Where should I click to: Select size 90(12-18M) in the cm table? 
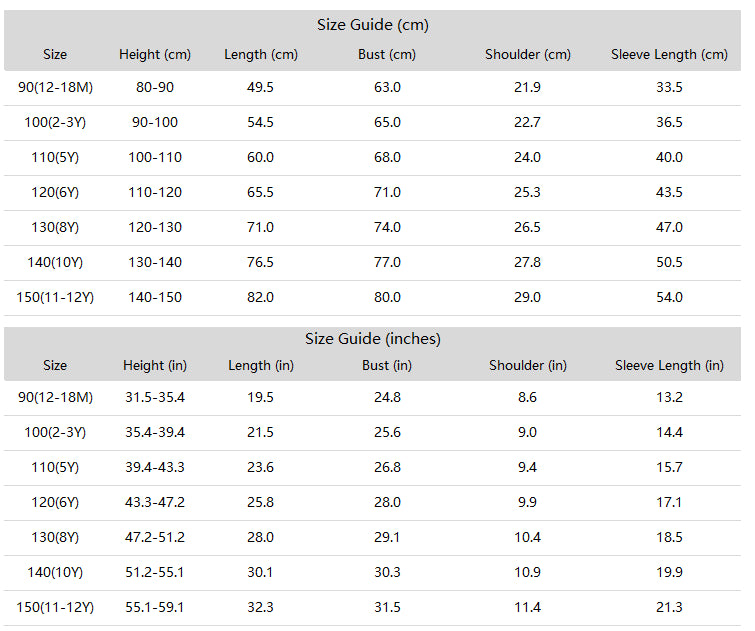pos(55,87)
